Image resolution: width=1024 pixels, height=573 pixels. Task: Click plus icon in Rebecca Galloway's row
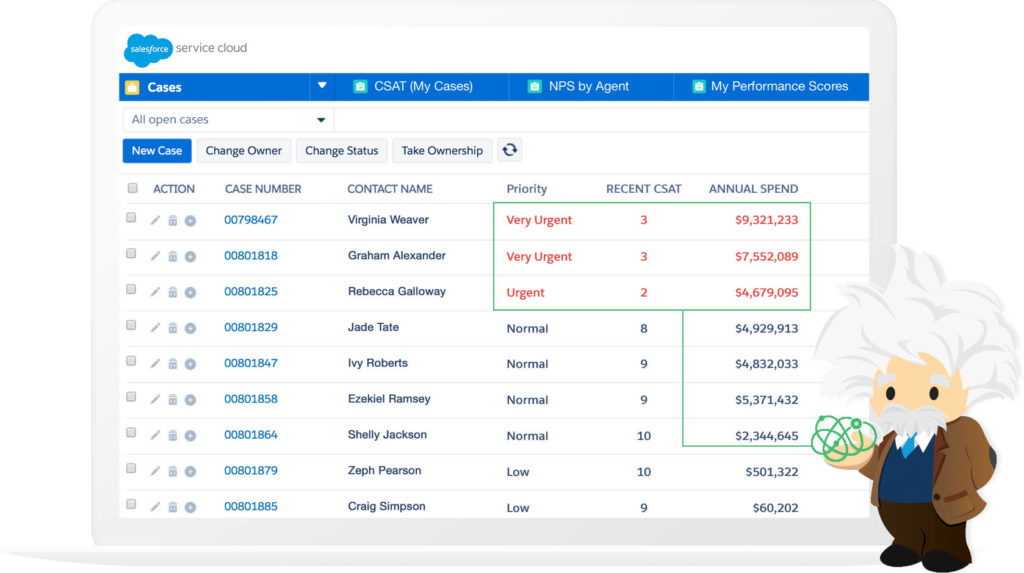[x=190, y=293]
